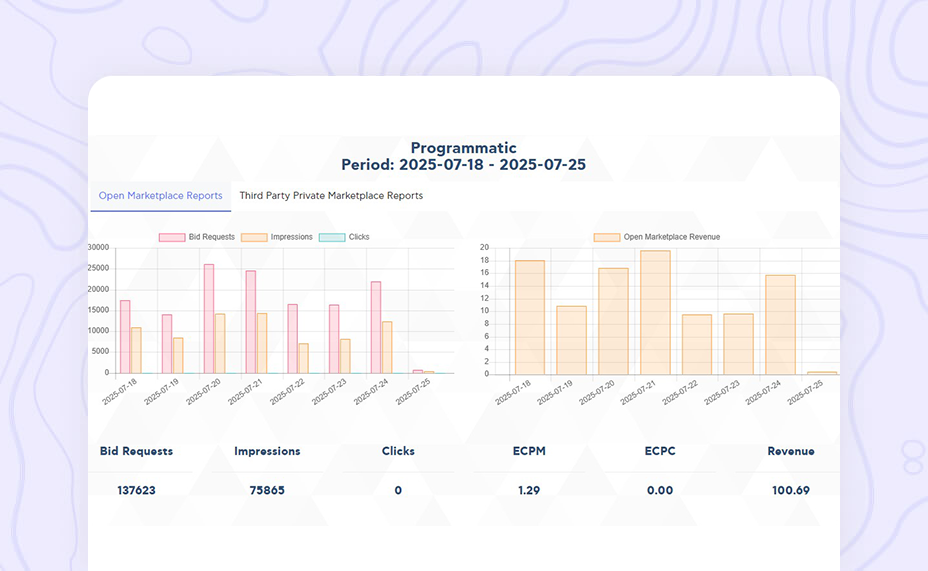Select the 2025-07-19 revenue bar
928x571 pixels.
tap(572, 340)
